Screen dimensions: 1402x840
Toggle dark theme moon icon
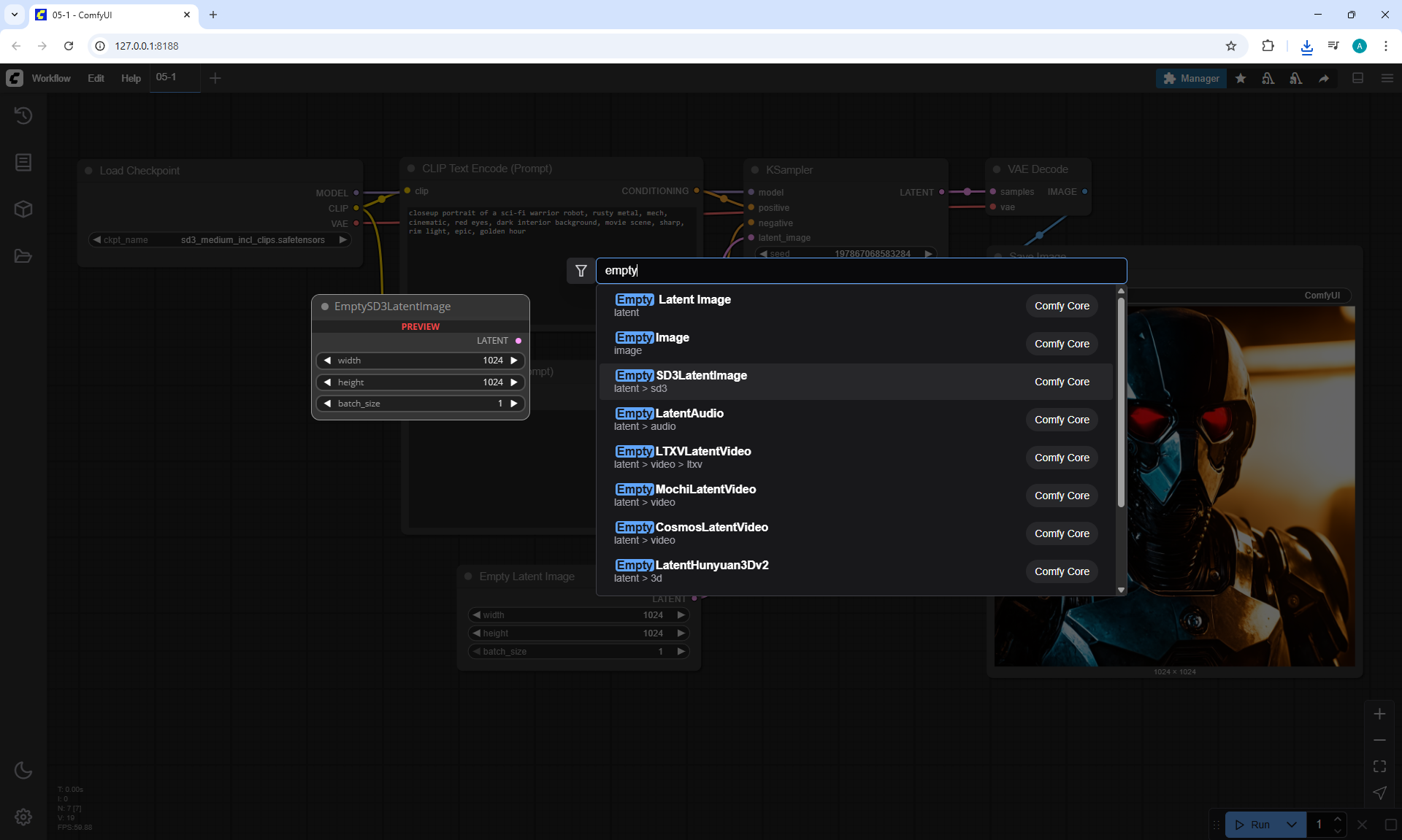tap(23, 770)
